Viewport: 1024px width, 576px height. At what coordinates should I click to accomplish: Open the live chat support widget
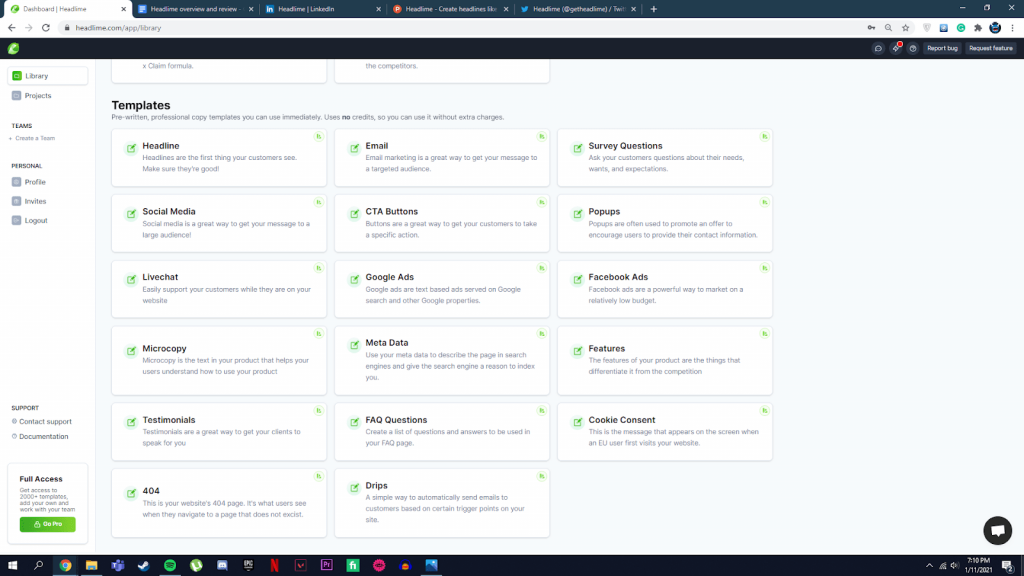click(997, 530)
